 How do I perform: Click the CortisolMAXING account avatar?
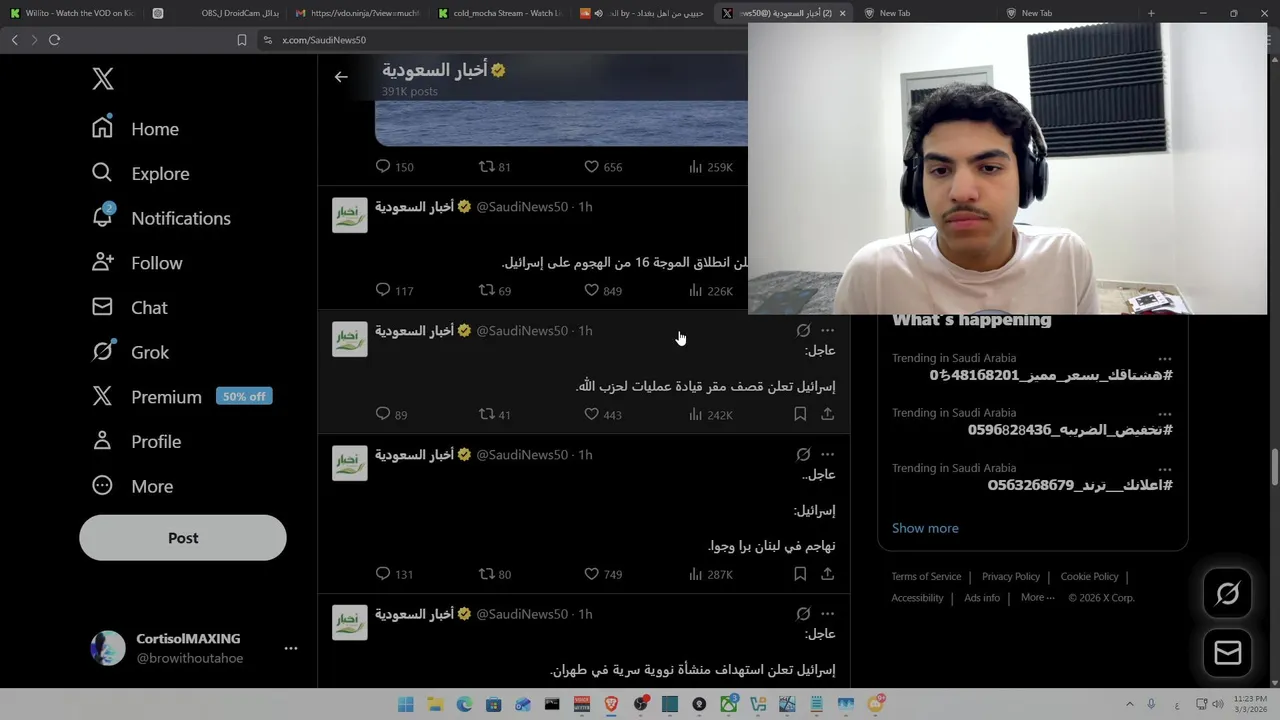point(108,648)
